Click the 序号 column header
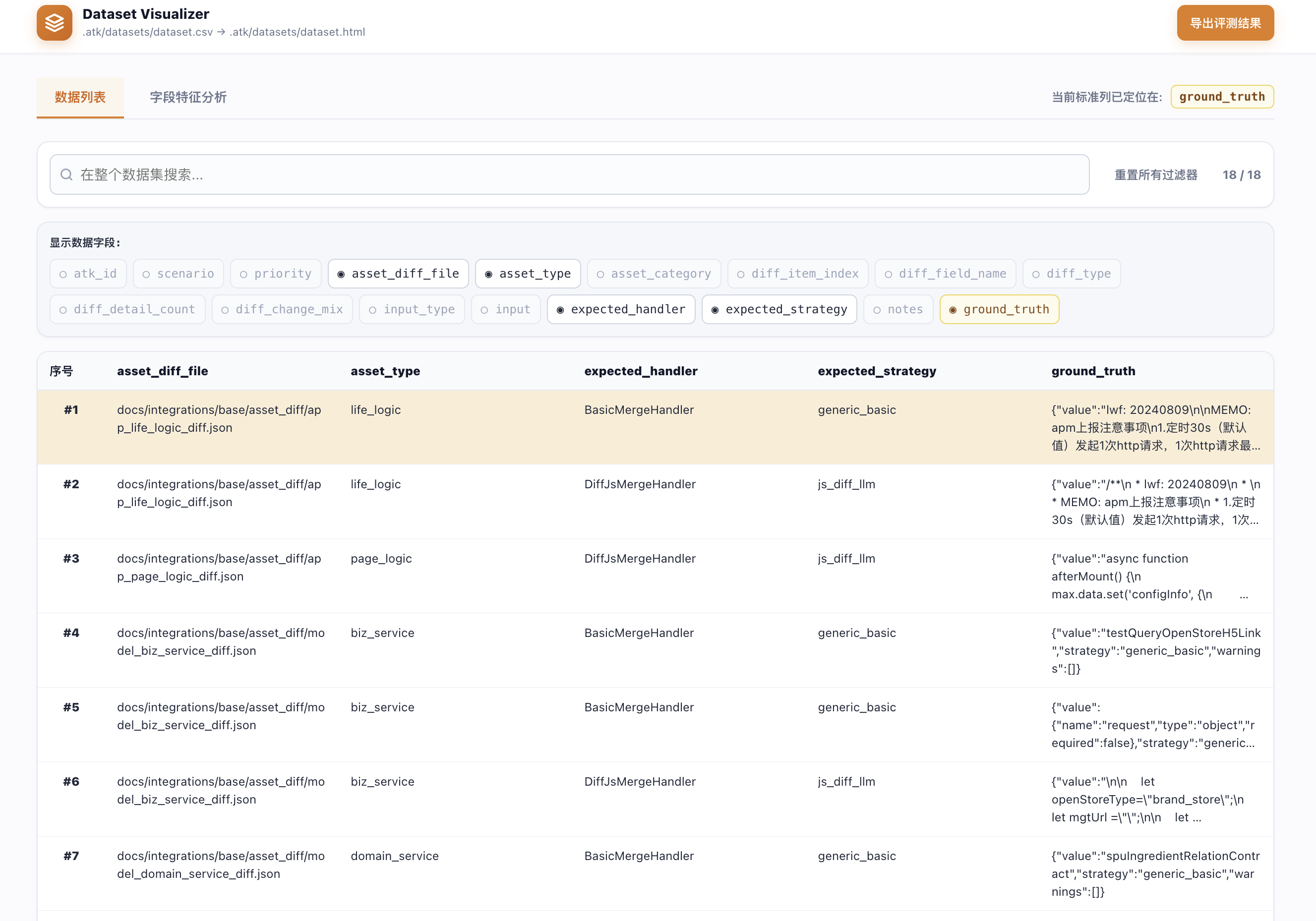 pos(61,371)
